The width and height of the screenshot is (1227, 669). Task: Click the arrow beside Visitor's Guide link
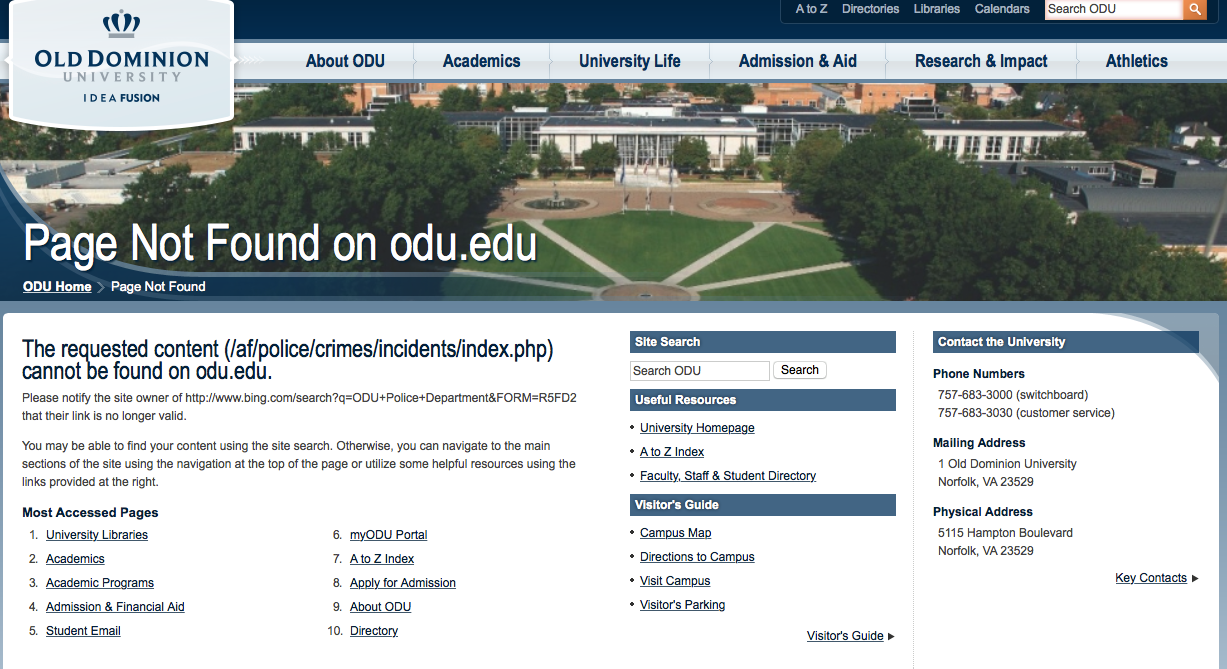coord(891,636)
